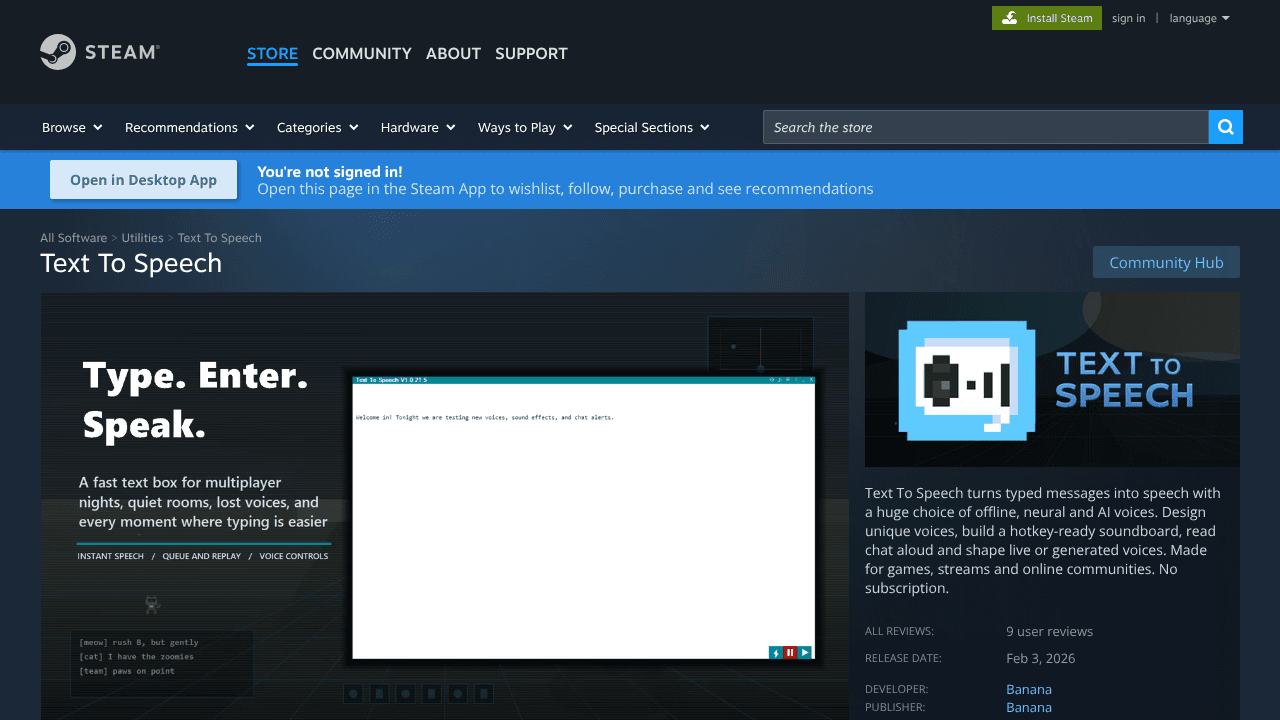Click the red pause button in the app preview
This screenshot has height=720, width=1280.
pyautogui.click(x=790, y=653)
